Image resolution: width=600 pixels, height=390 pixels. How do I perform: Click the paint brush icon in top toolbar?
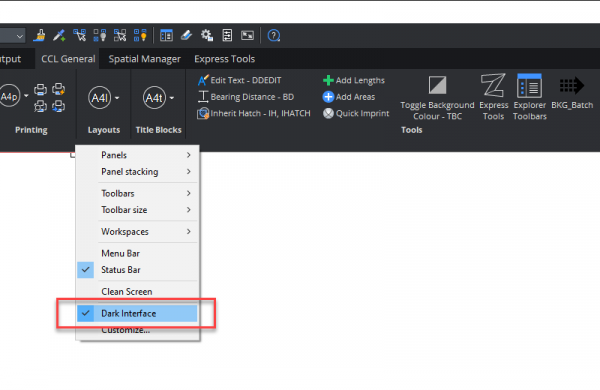click(39, 36)
